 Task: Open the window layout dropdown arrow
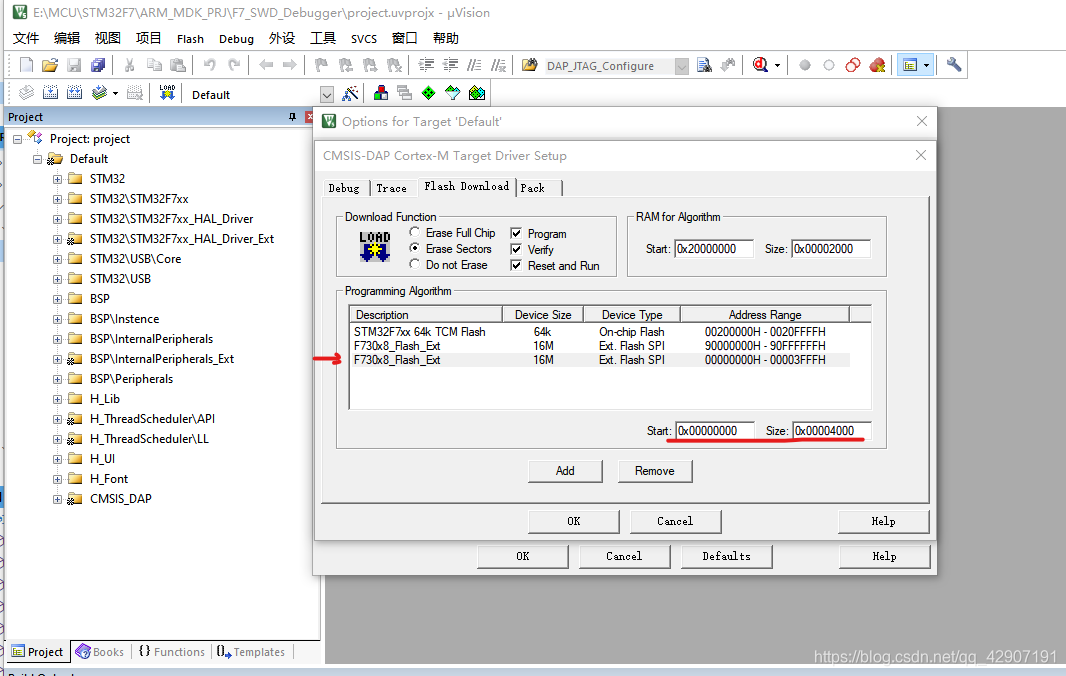tap(926, 66)
